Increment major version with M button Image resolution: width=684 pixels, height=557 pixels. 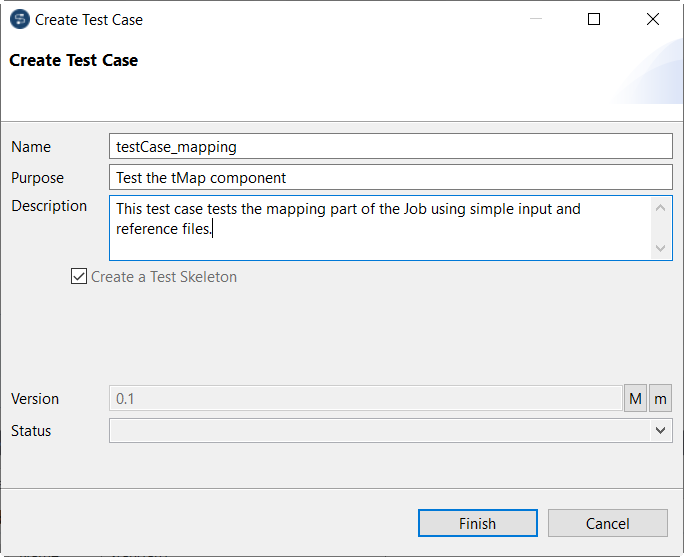click(635, 398)
